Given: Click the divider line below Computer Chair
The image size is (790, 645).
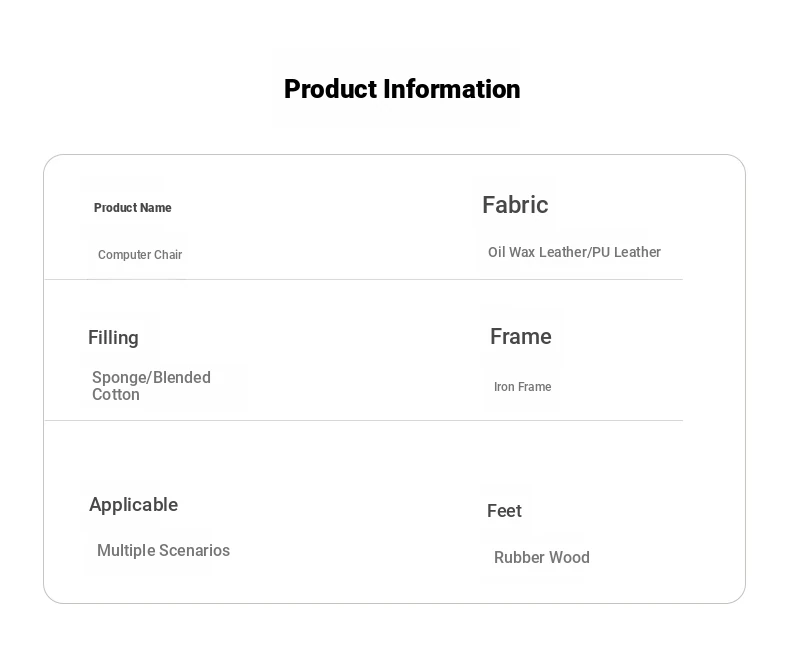Looking at the screenshot, I should [x=364, y=279].
